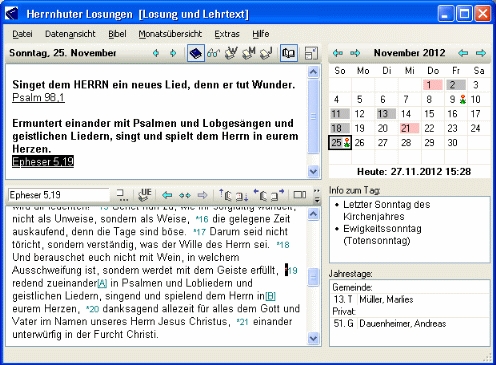Click verse number 16 marker
Image resolution: width=496 pixels, height=365 pixels.
[x=202, y=219]
